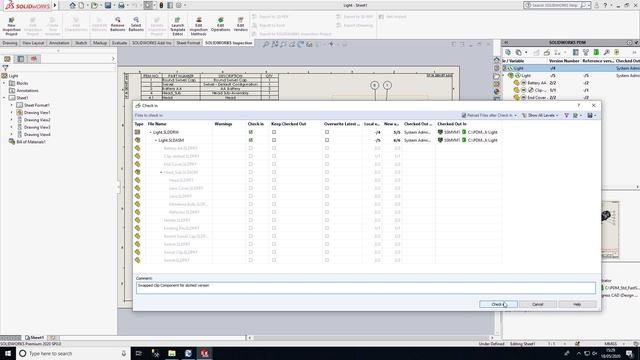This screenshot has height=360, width=640.
Task: Open Launch Template Editor
Action: click(x=178, y=26)
